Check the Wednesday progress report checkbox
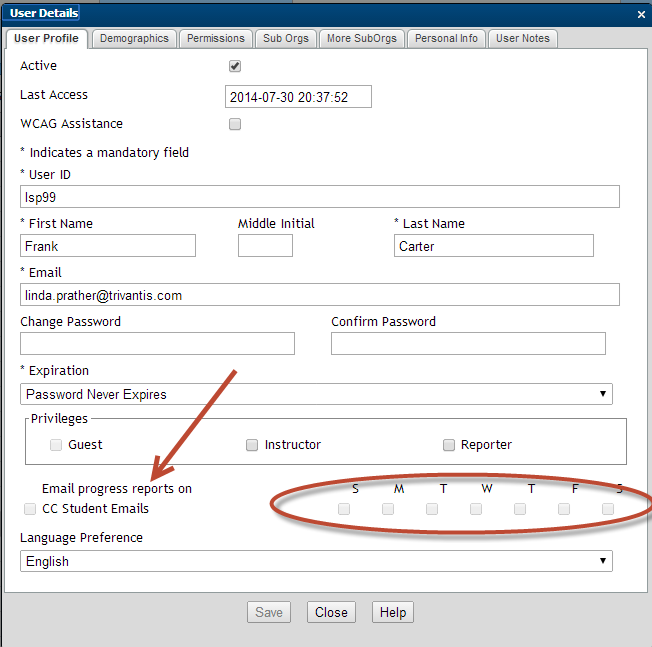 click(476, 509)
